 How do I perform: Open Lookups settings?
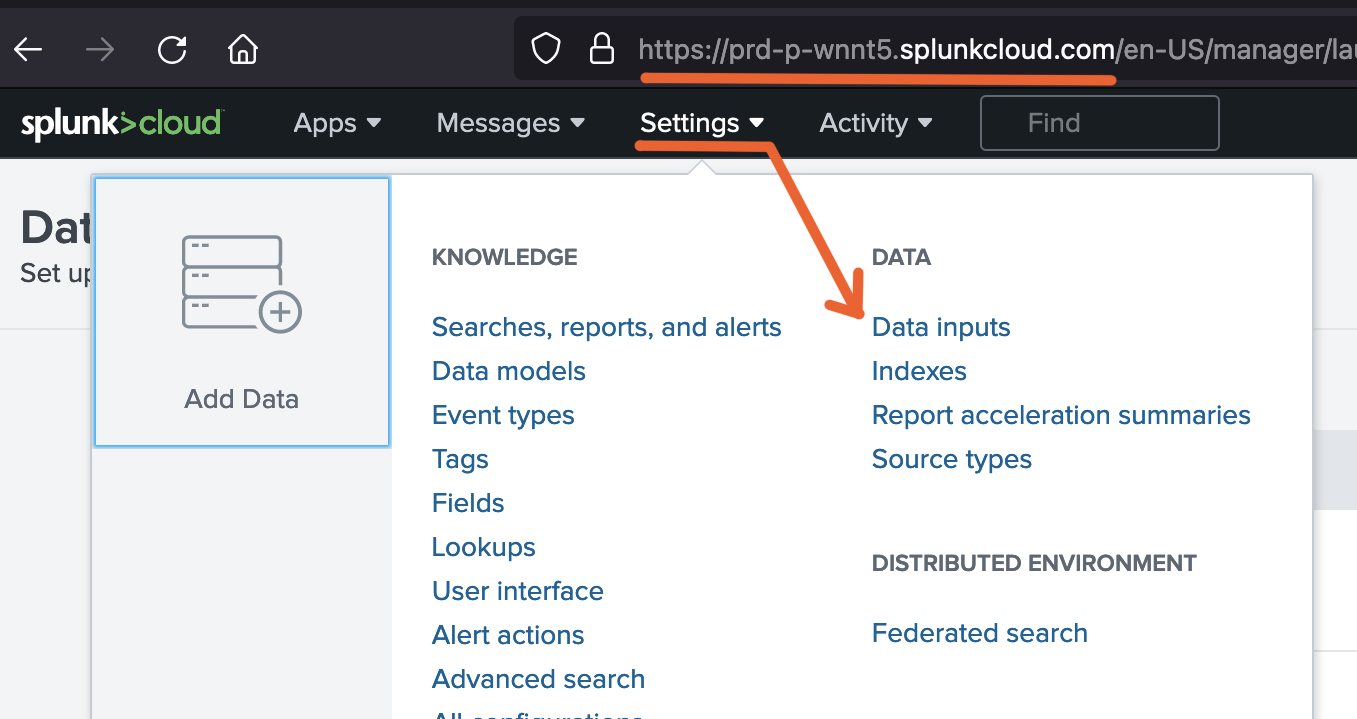tap(484, 547)
